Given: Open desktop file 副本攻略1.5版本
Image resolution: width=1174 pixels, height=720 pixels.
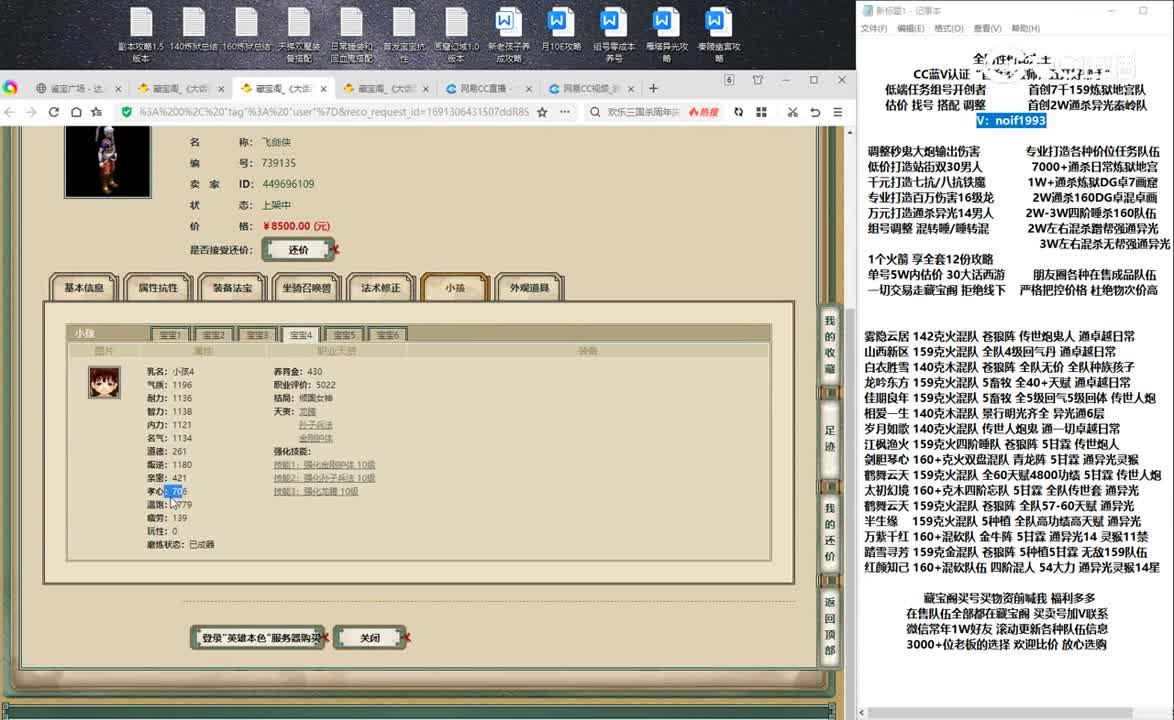Looking at the screenshot, I should (141, 34).
